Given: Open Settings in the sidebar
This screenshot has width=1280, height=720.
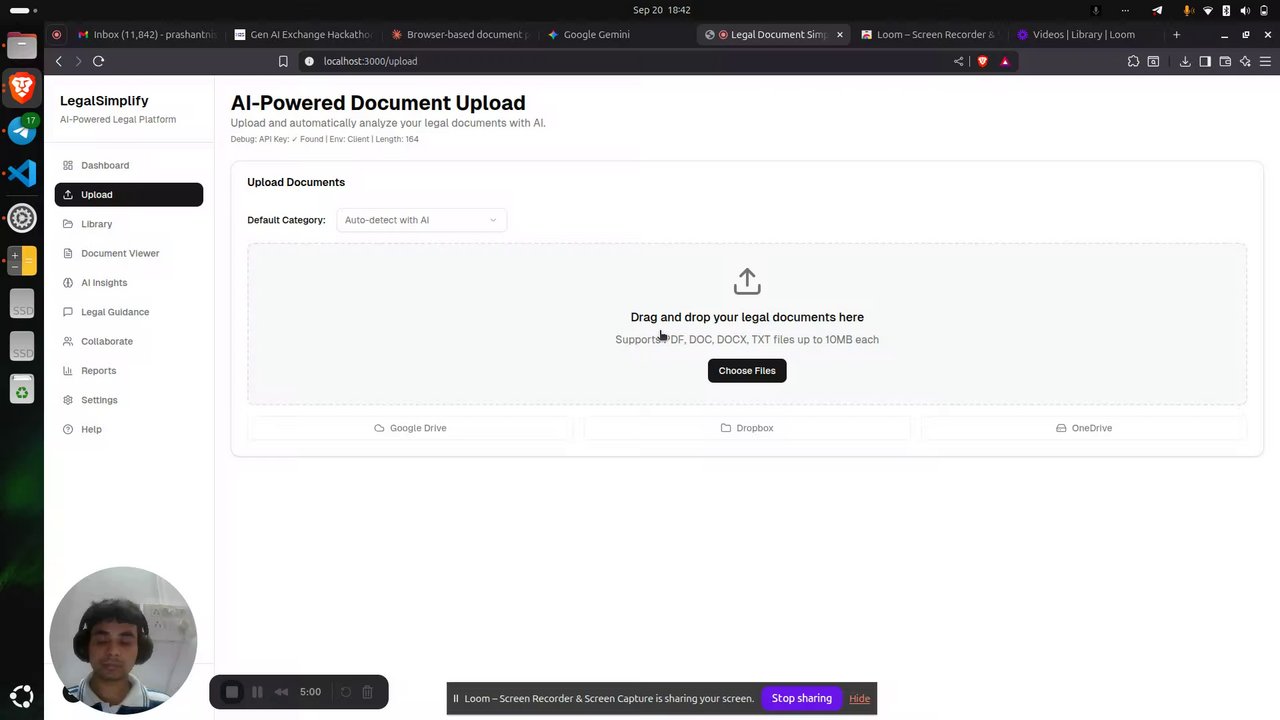Looking at the screenshot, I should pos(129,400).
